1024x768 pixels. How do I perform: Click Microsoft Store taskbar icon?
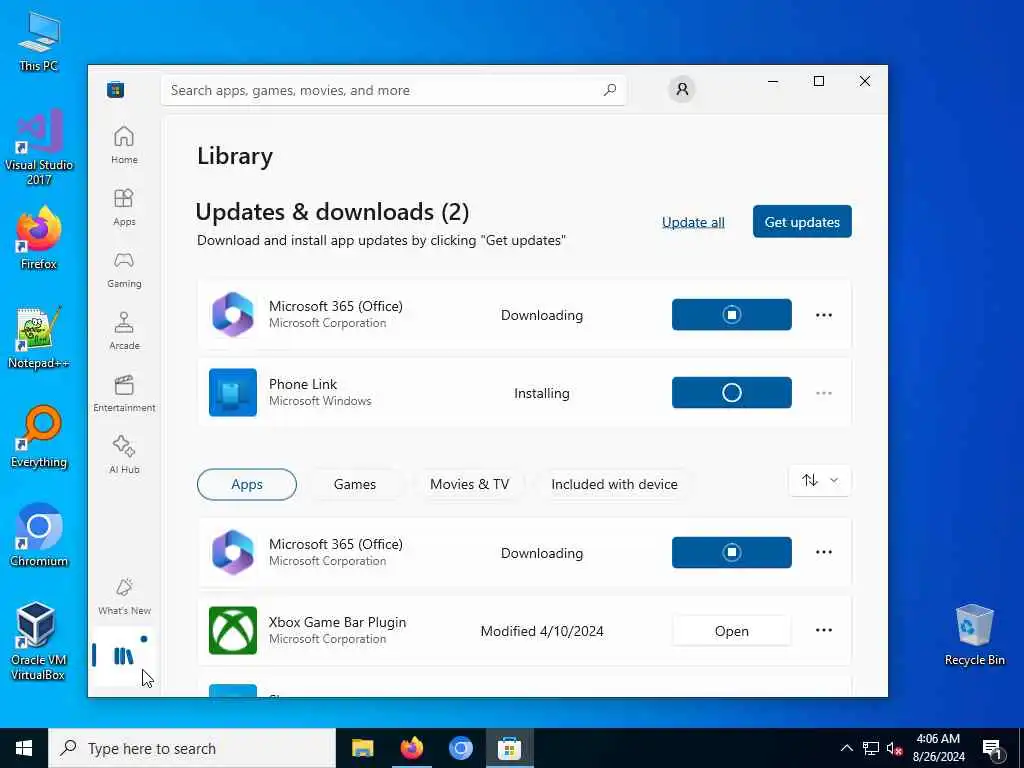(x=509, y=748)
